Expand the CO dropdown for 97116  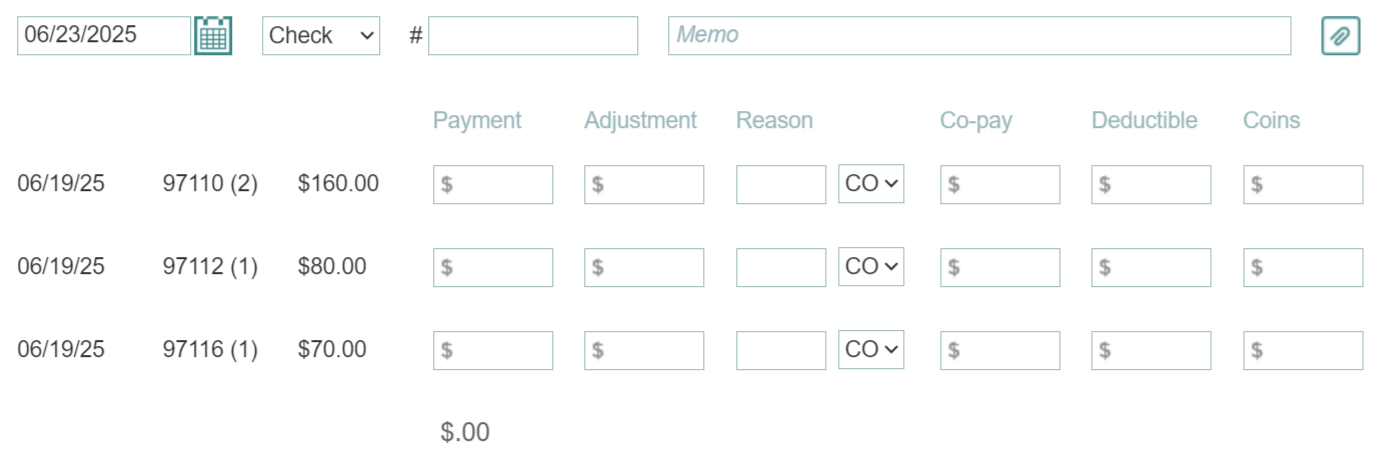tap(871, 350)
